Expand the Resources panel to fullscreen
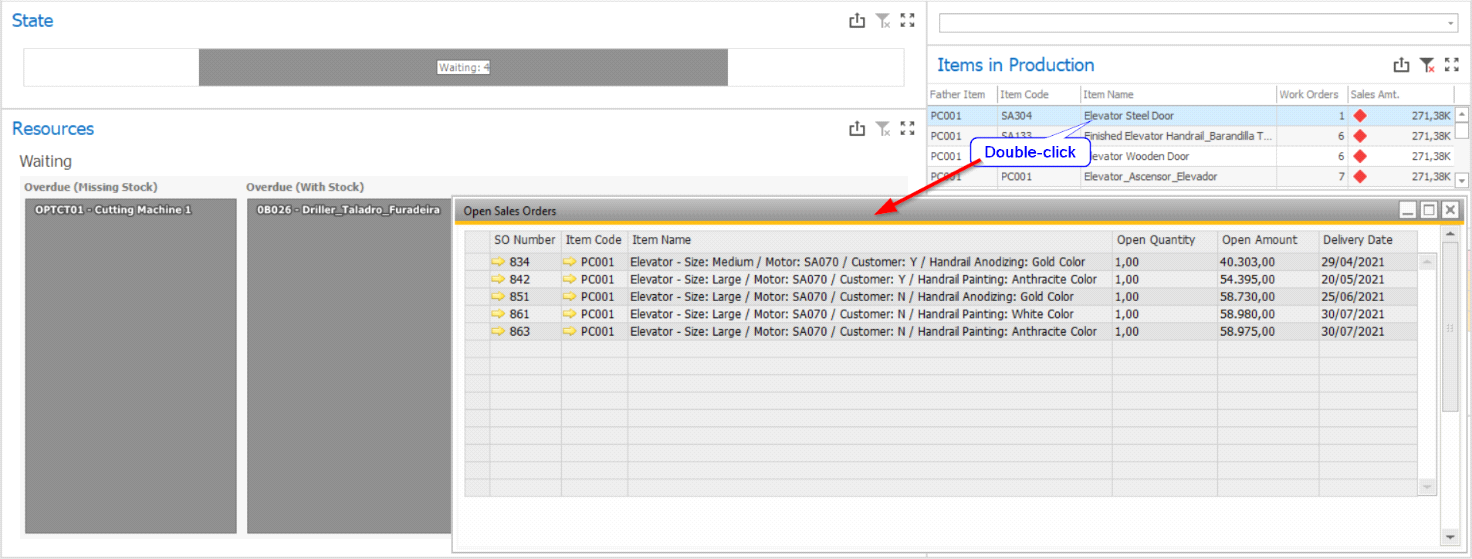This screenshot has width=1472, height=559. [x=907, y=128]
